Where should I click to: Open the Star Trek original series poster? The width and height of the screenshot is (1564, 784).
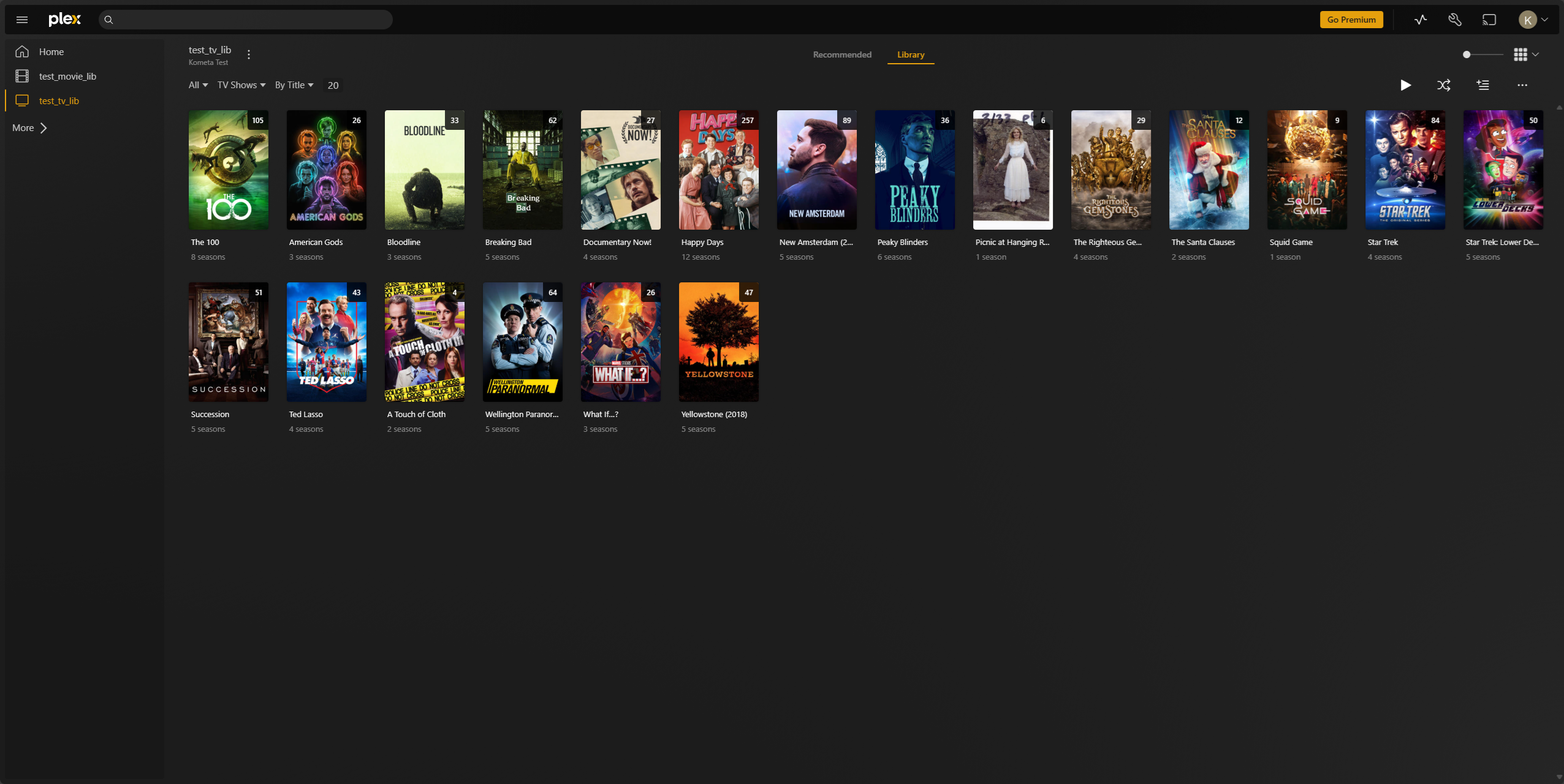tap(1405, 170)
